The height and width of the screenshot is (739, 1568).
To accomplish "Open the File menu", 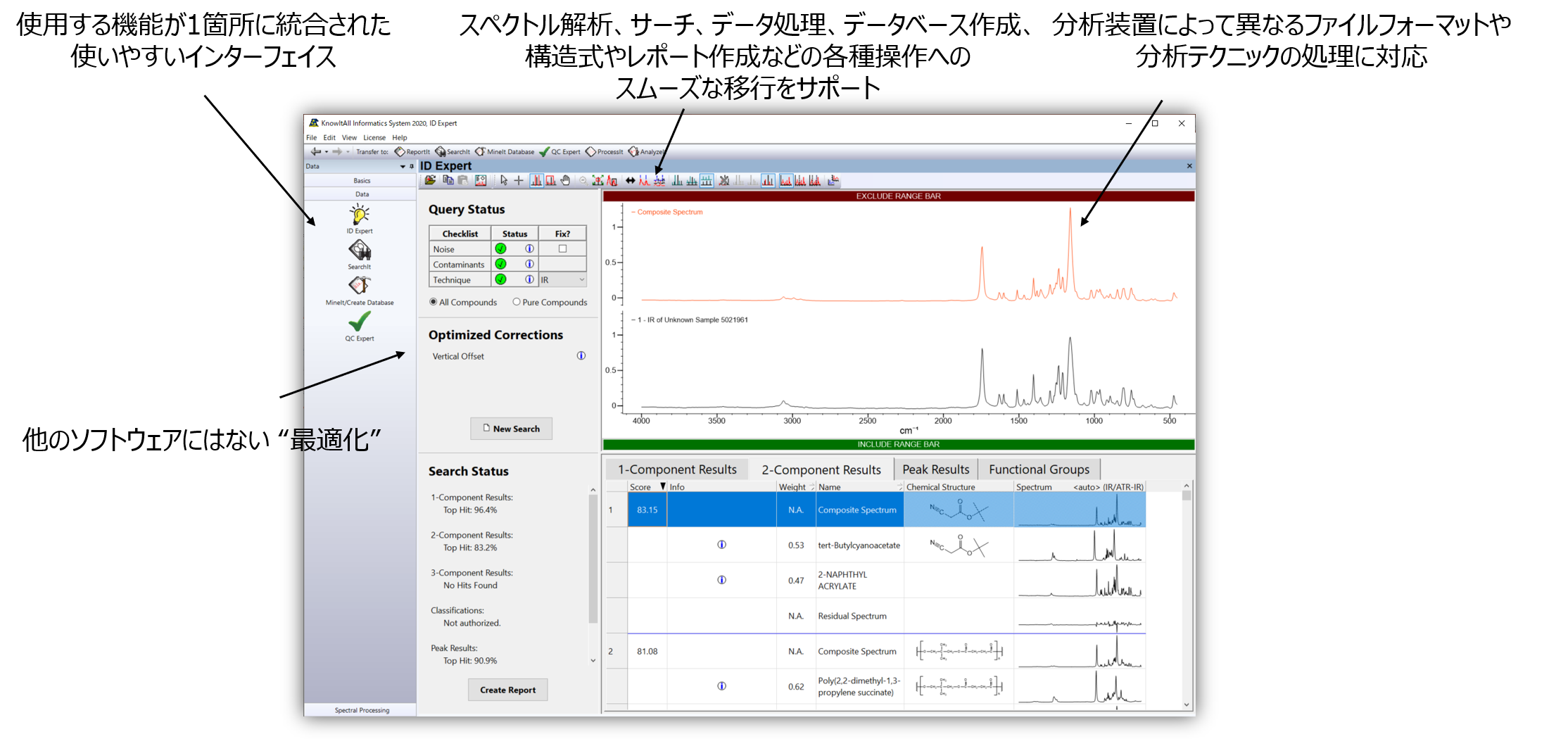I will [x=311, y=137].
